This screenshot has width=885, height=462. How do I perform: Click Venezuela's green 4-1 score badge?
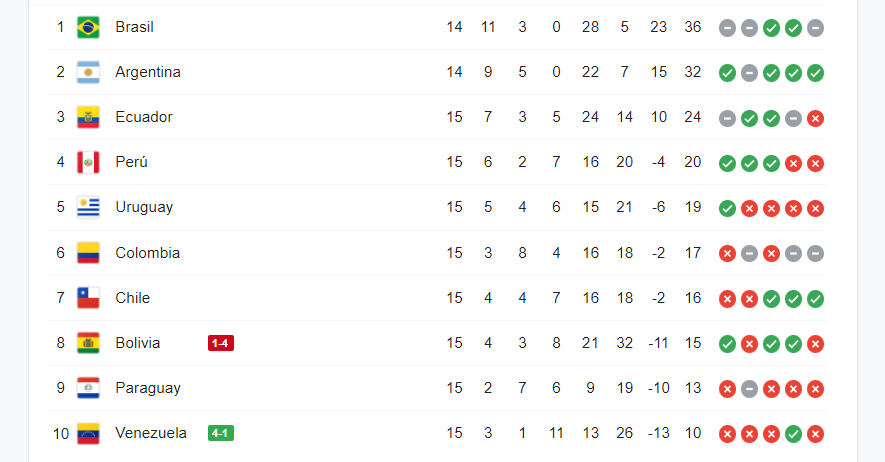(220, 433)
